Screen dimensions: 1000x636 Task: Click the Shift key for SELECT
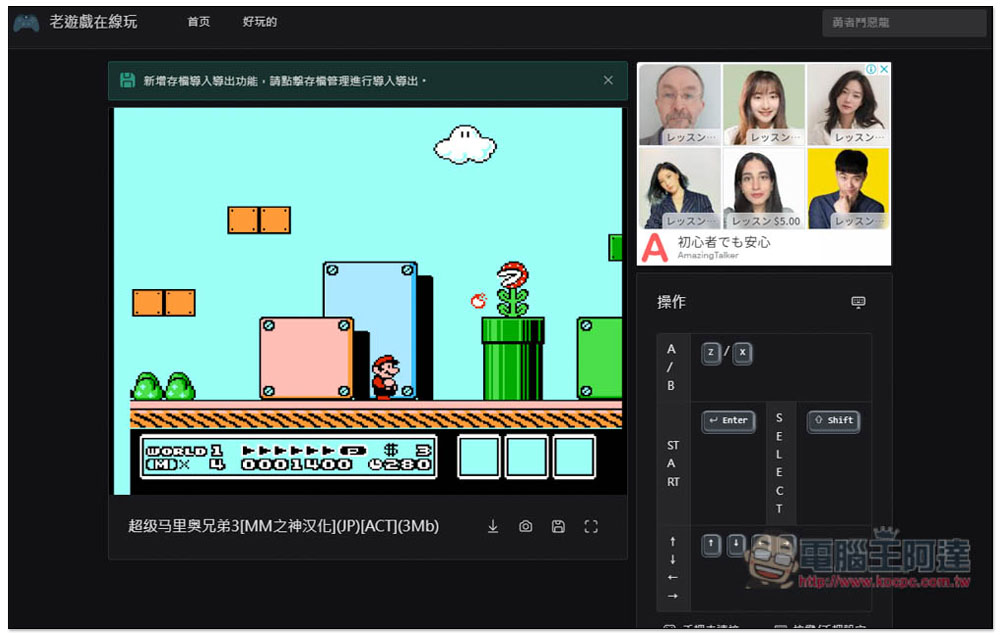click(x=834, y=421)
